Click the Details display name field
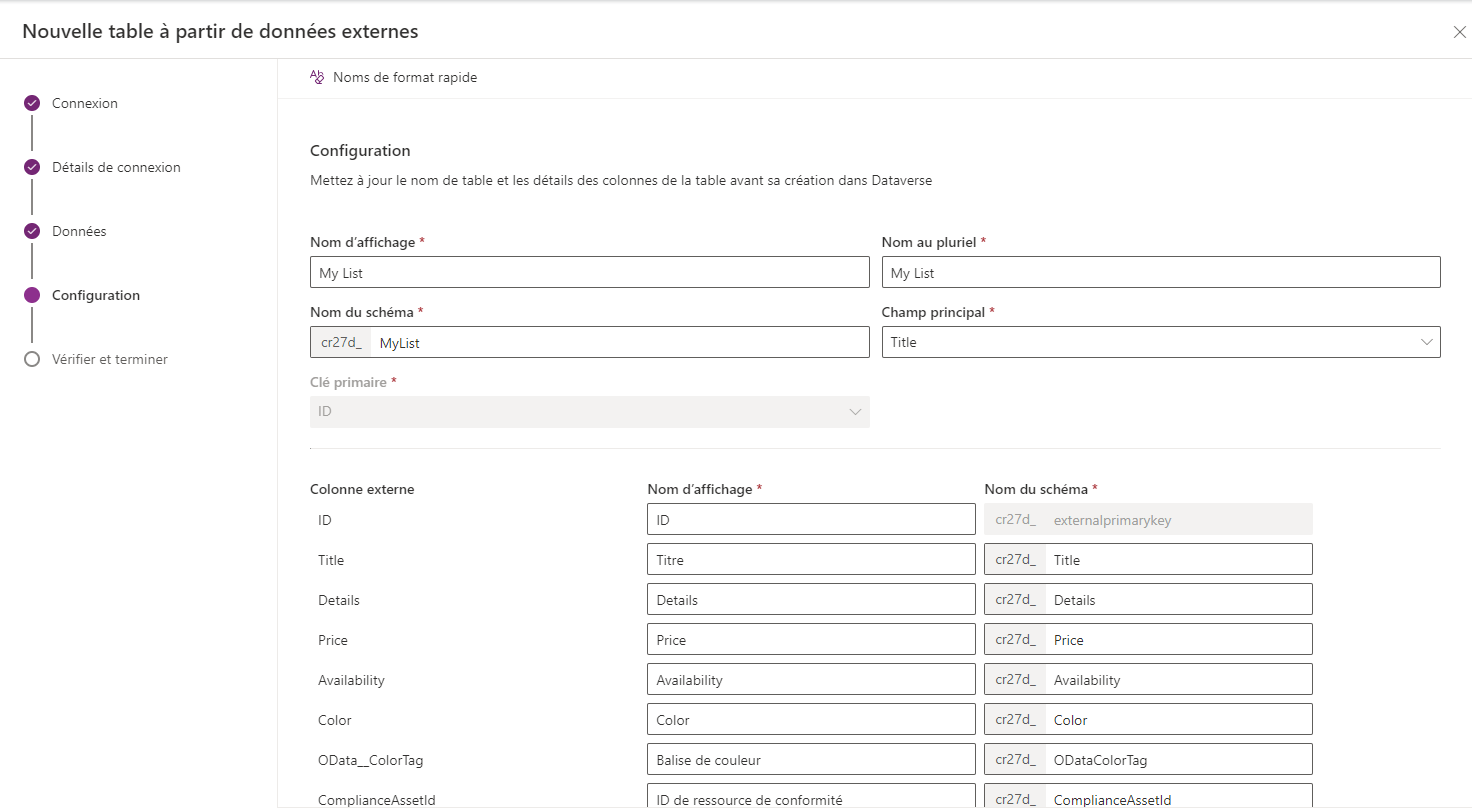Viewport: 1472px width, 808px height. [811, 599]
